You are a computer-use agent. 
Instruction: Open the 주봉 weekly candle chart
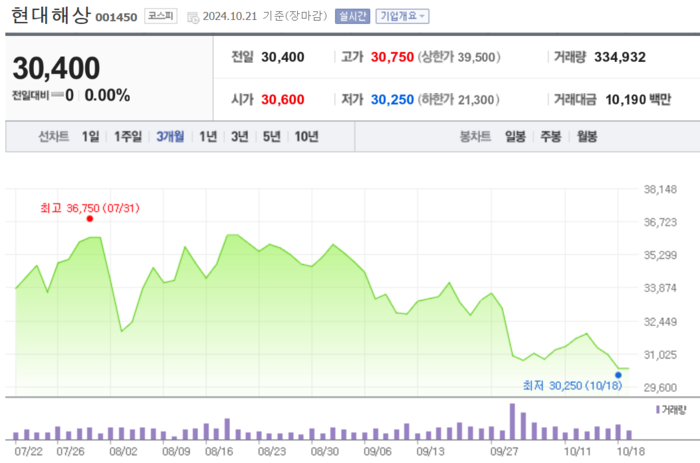tap(550, 137)
